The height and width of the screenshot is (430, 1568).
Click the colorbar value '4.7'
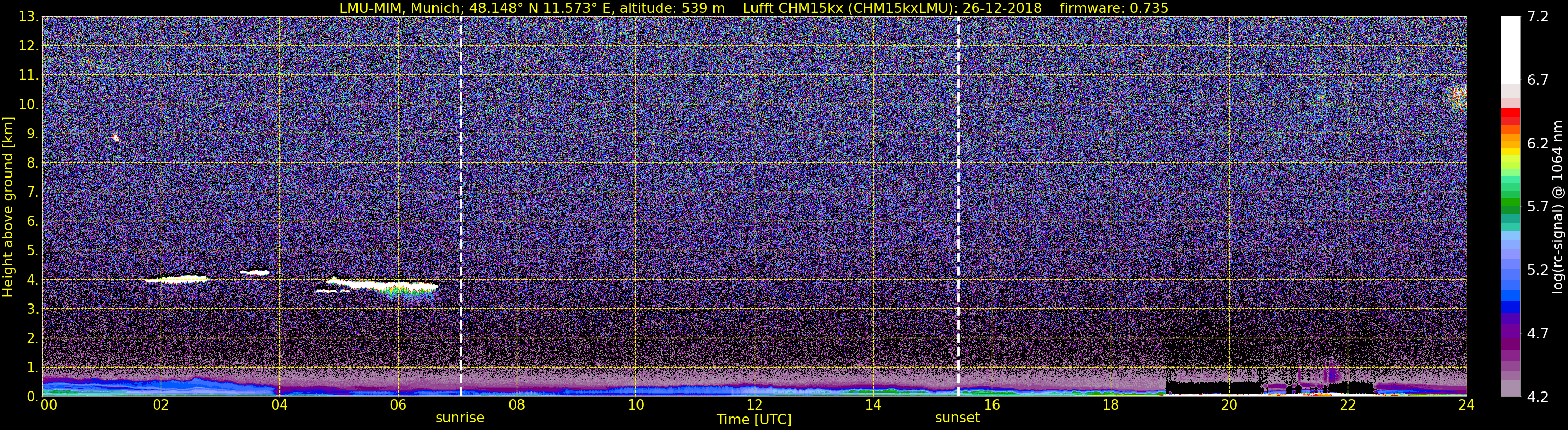click(x=1538, y=333)
